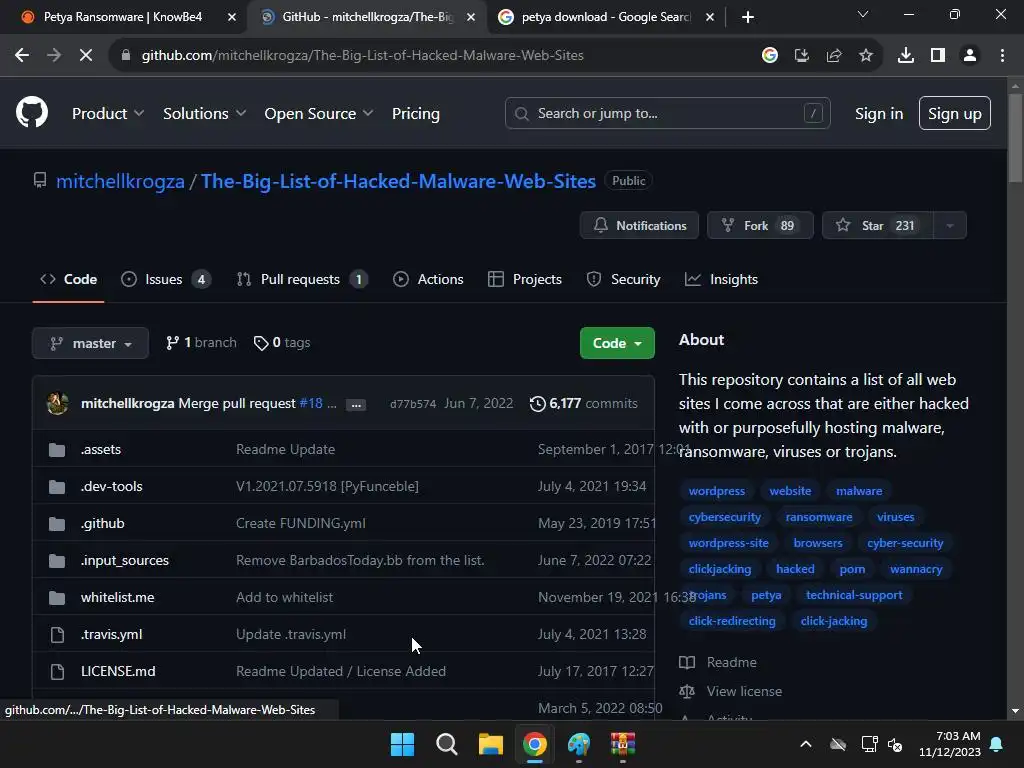Switch to the Pull requests tab
Viewport: 1024px width, 768px height.
tap(302, 280)
